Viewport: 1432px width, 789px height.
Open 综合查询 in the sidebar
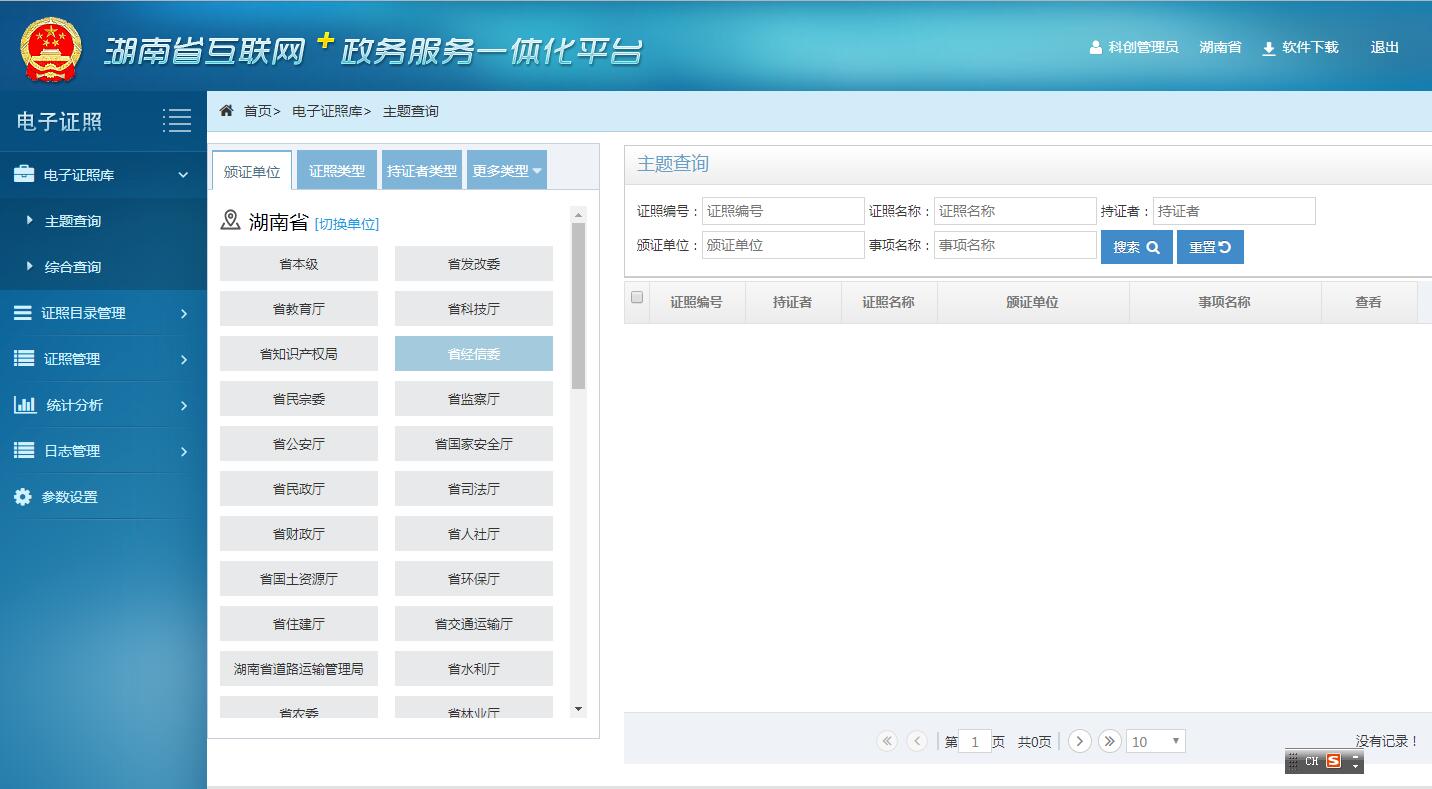73,267
